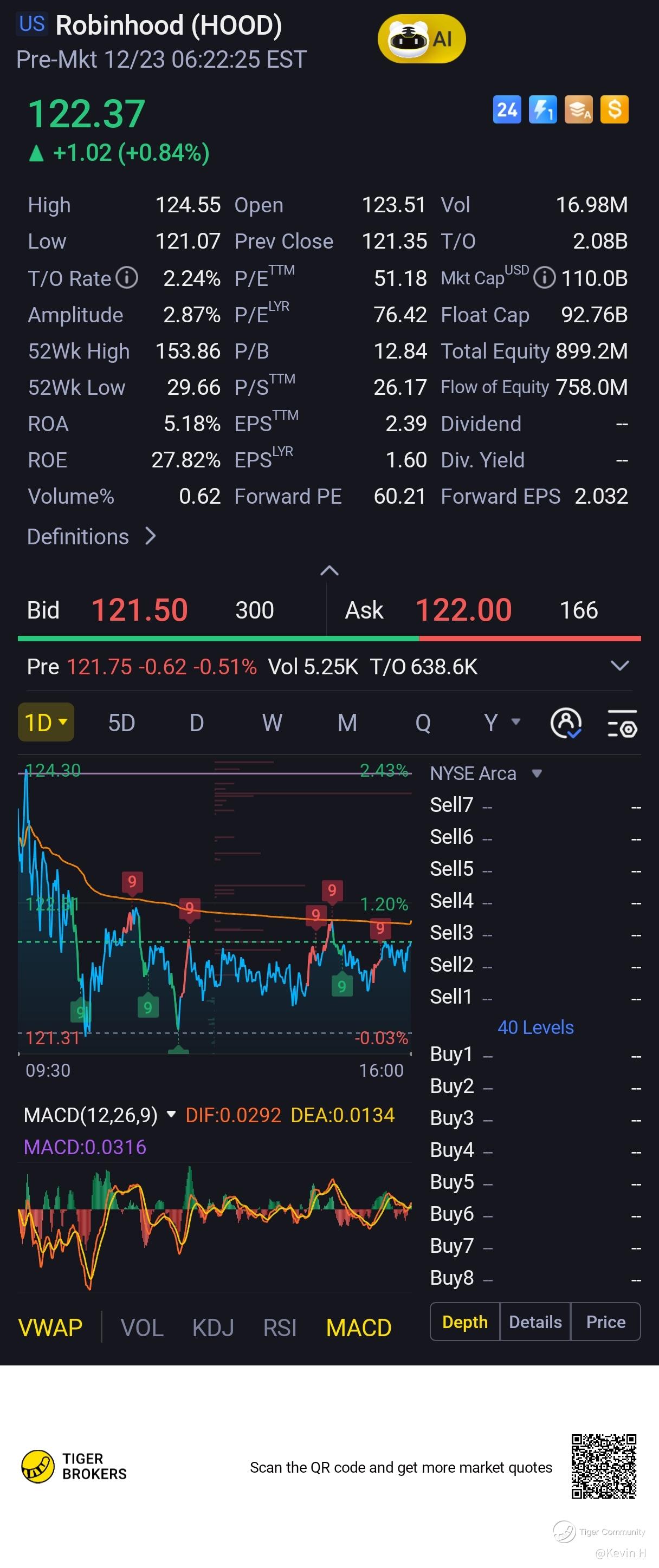The image size is (659, 1568).
Task: Tap the Sell4 order book row
Action: (x=535, y=901)
